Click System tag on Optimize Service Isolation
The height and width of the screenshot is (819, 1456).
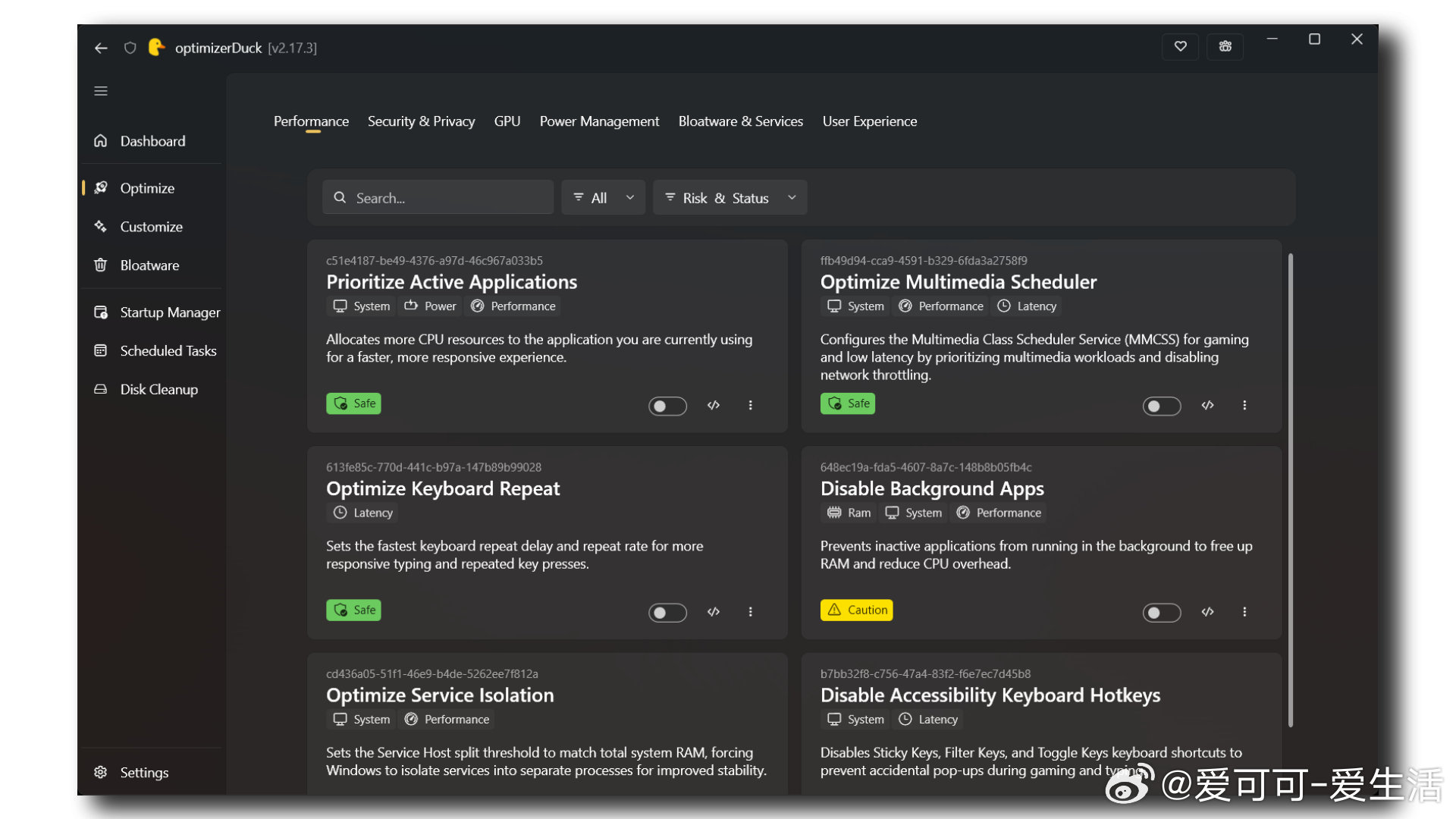(362, 720)
